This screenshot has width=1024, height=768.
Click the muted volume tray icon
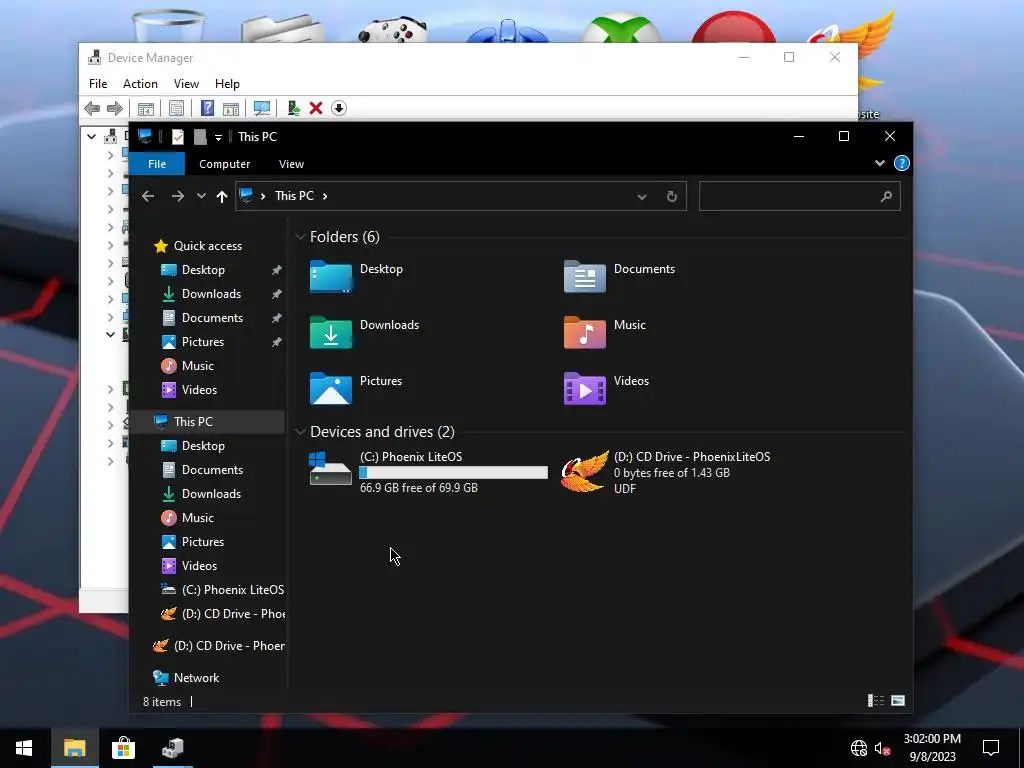882,748
